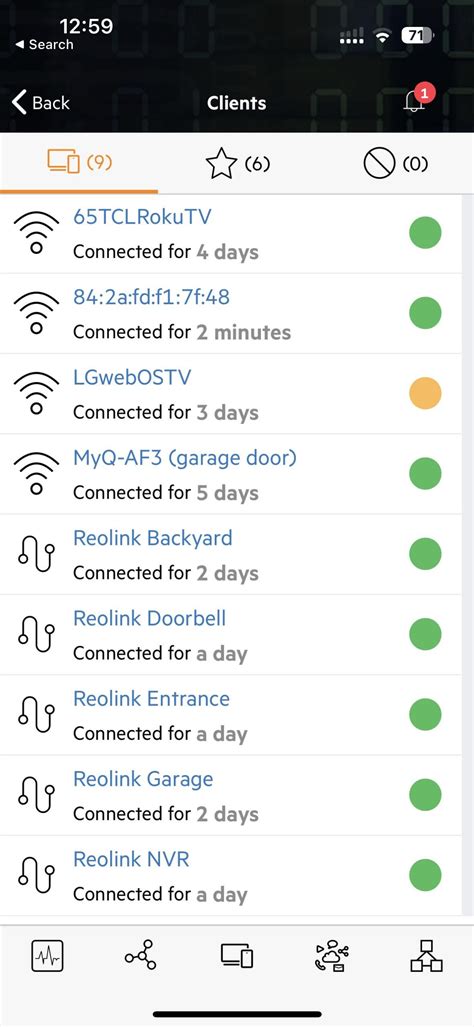
Task: Select the all clients tab (9)
Action: click(x=79, y=162)
